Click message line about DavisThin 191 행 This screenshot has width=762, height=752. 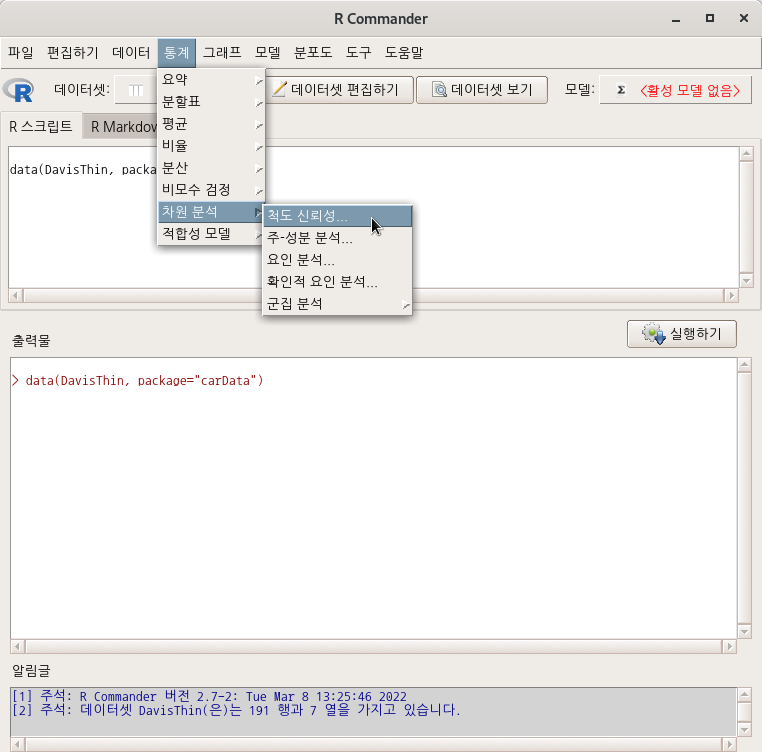tap(236, 711)
